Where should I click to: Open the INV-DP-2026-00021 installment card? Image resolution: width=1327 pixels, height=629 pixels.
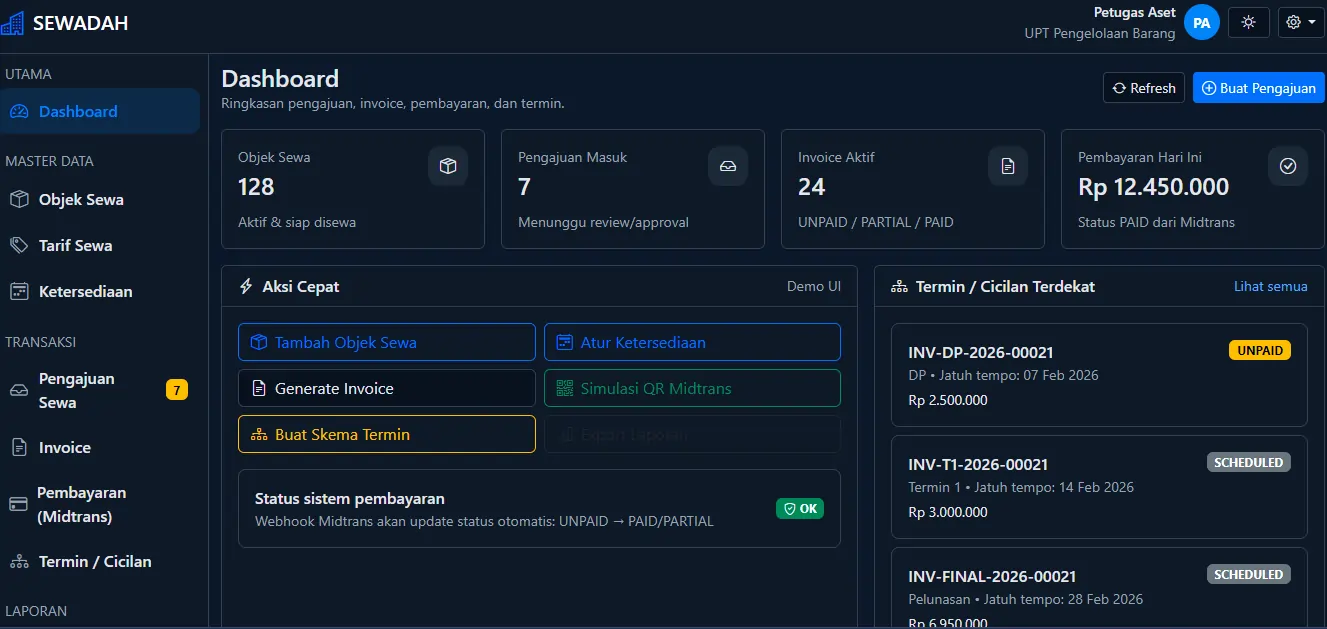(x=1098, y=375)
